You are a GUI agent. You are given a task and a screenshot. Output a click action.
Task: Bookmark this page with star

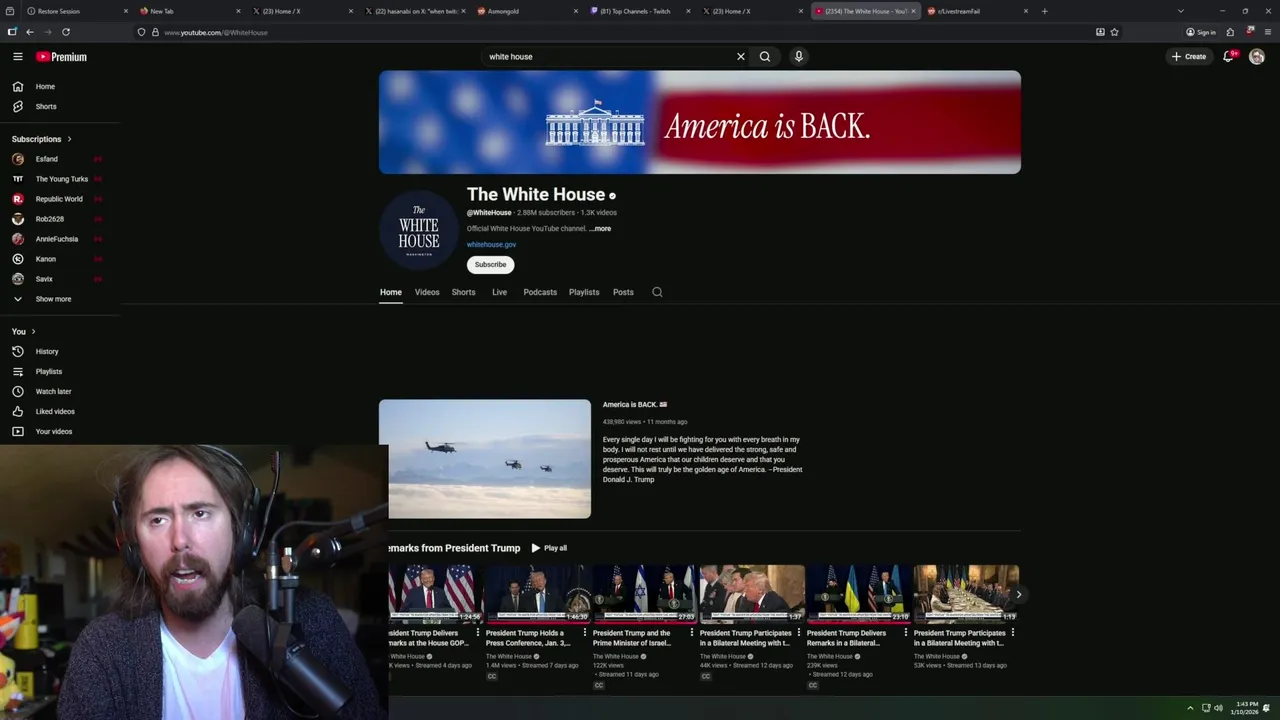tap(1114, 32)
